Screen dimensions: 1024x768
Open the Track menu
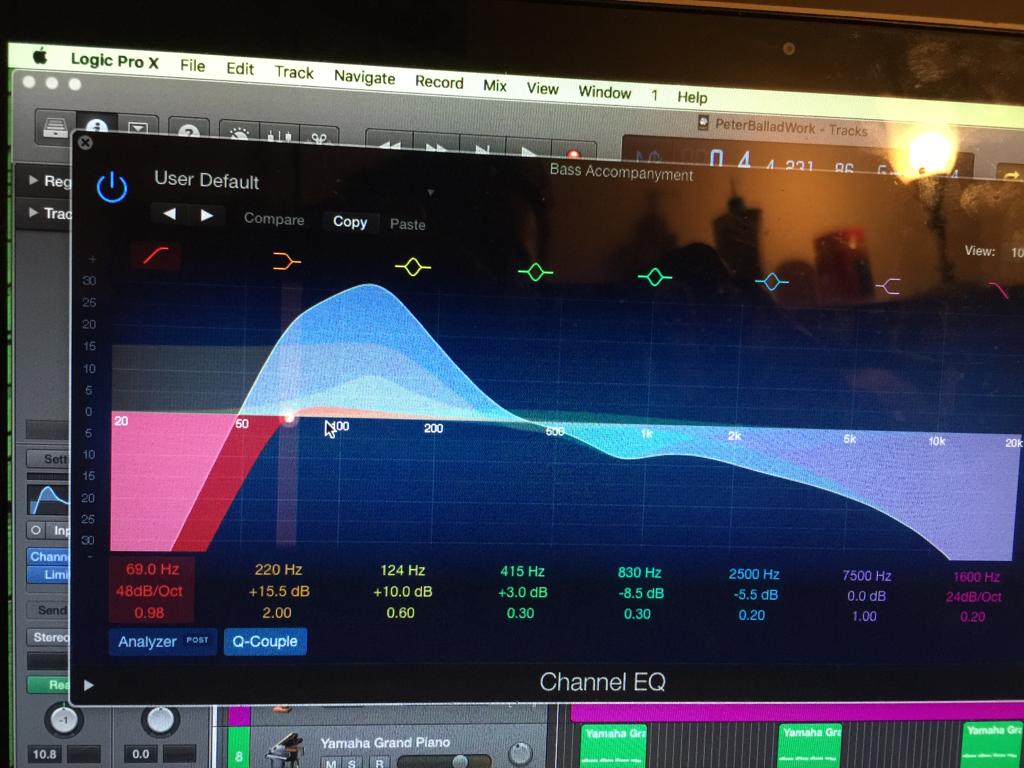click(294, 72)
